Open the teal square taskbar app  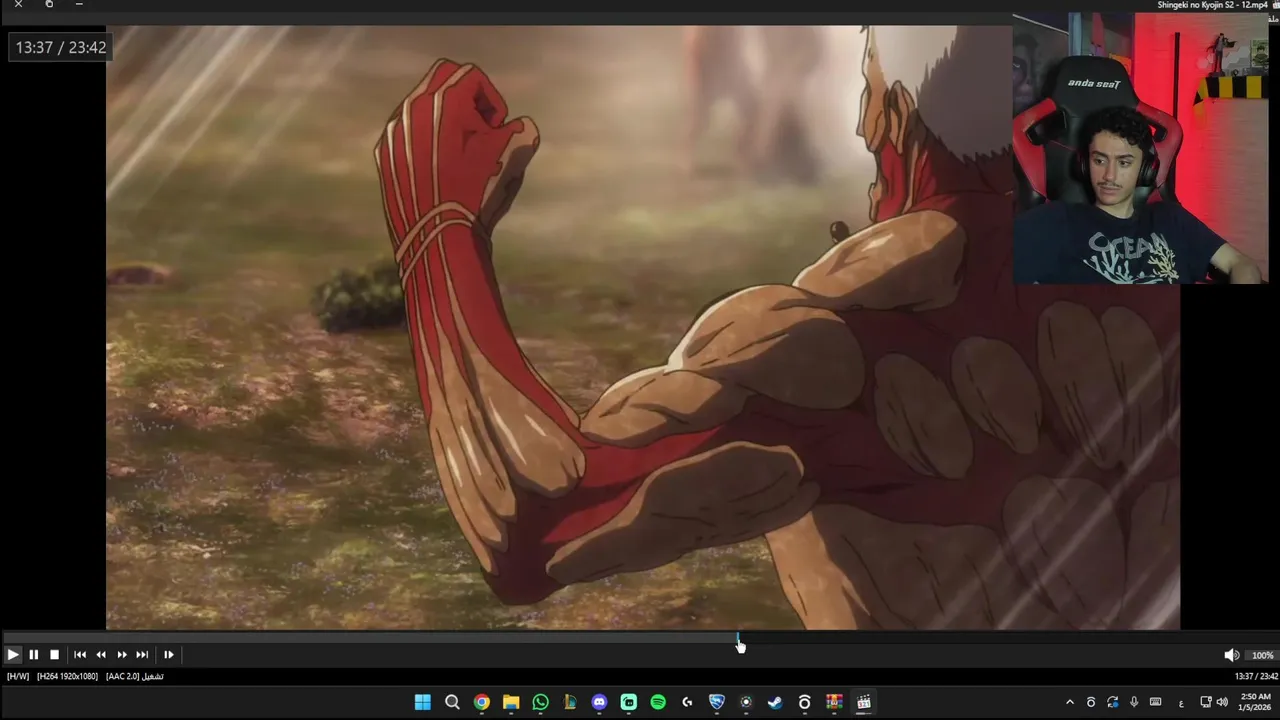point(628,702)
